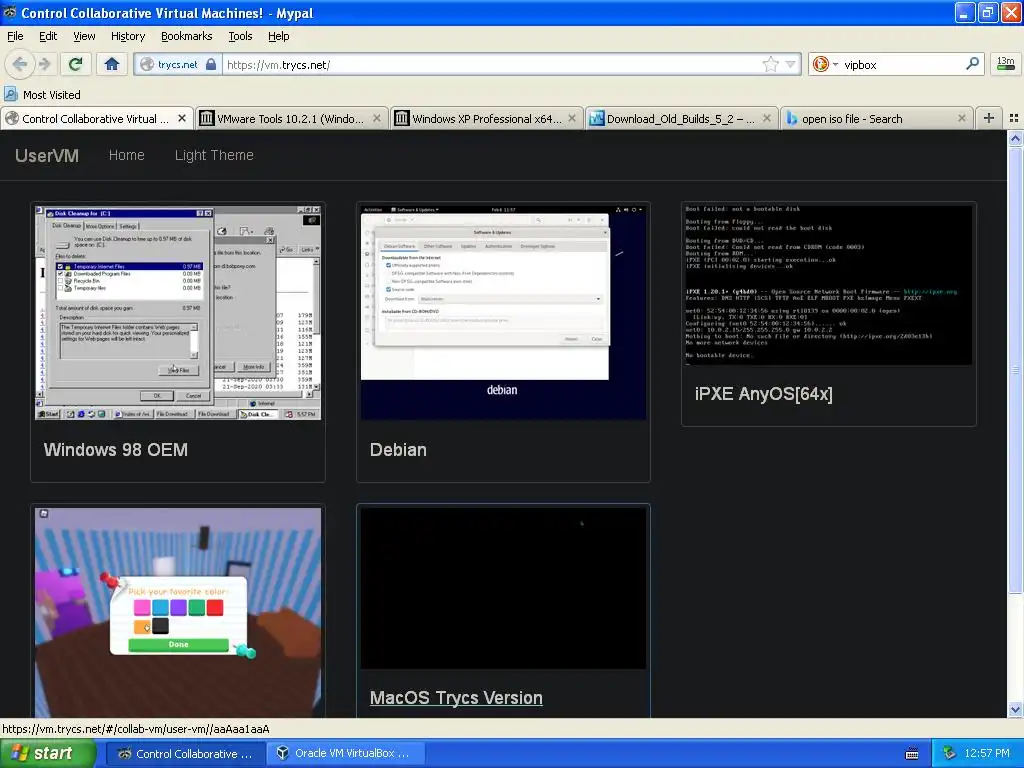
Task: Click the network tray icon
Action: click(949, 754)
